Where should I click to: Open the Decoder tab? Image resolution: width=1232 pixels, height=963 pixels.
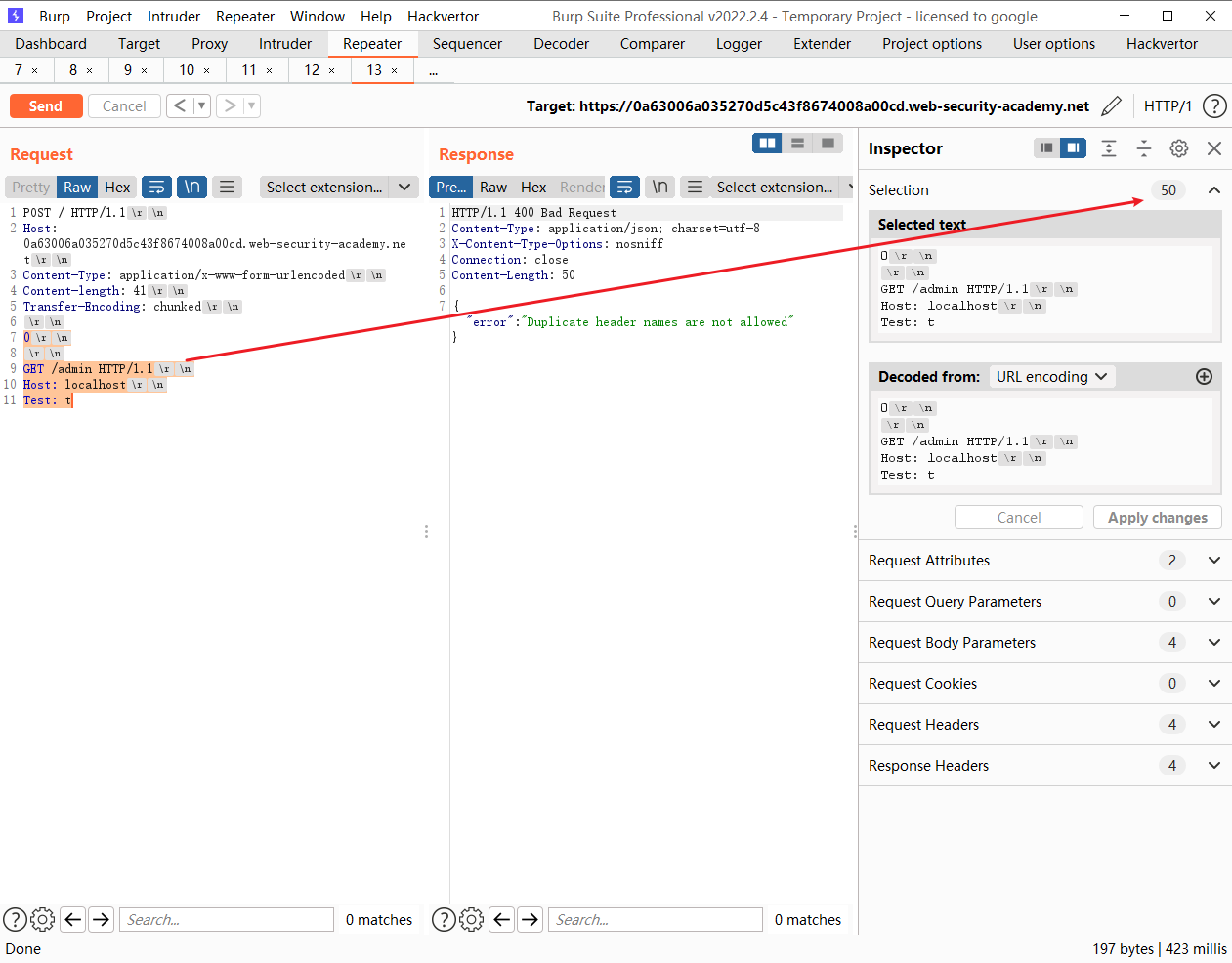click(562, 44)
